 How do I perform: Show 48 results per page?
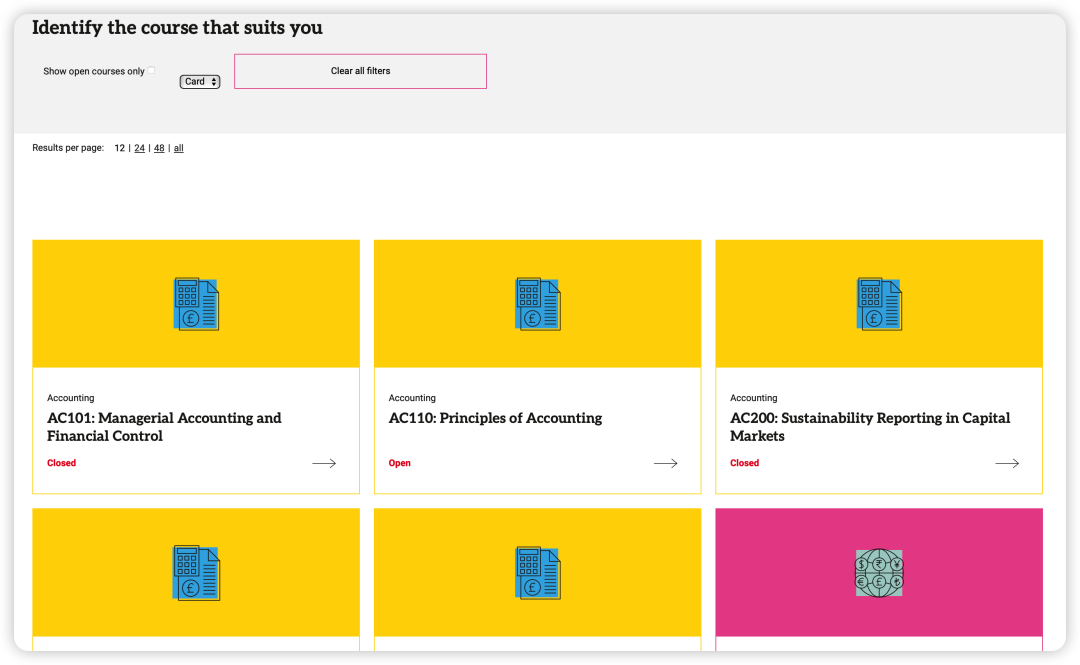point(159,148)
